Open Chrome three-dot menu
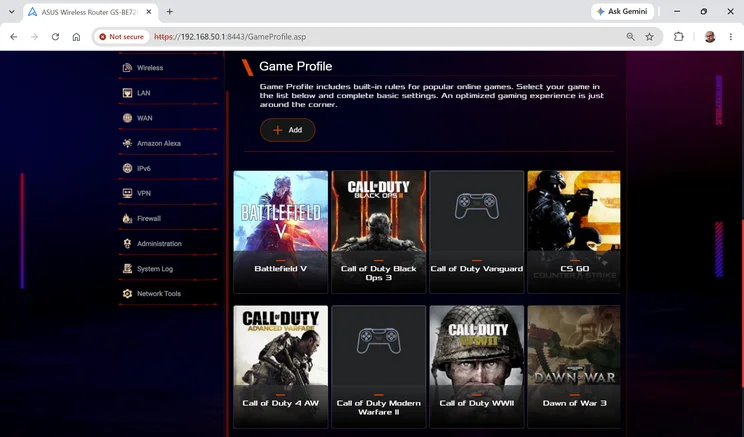 (731, 37)
